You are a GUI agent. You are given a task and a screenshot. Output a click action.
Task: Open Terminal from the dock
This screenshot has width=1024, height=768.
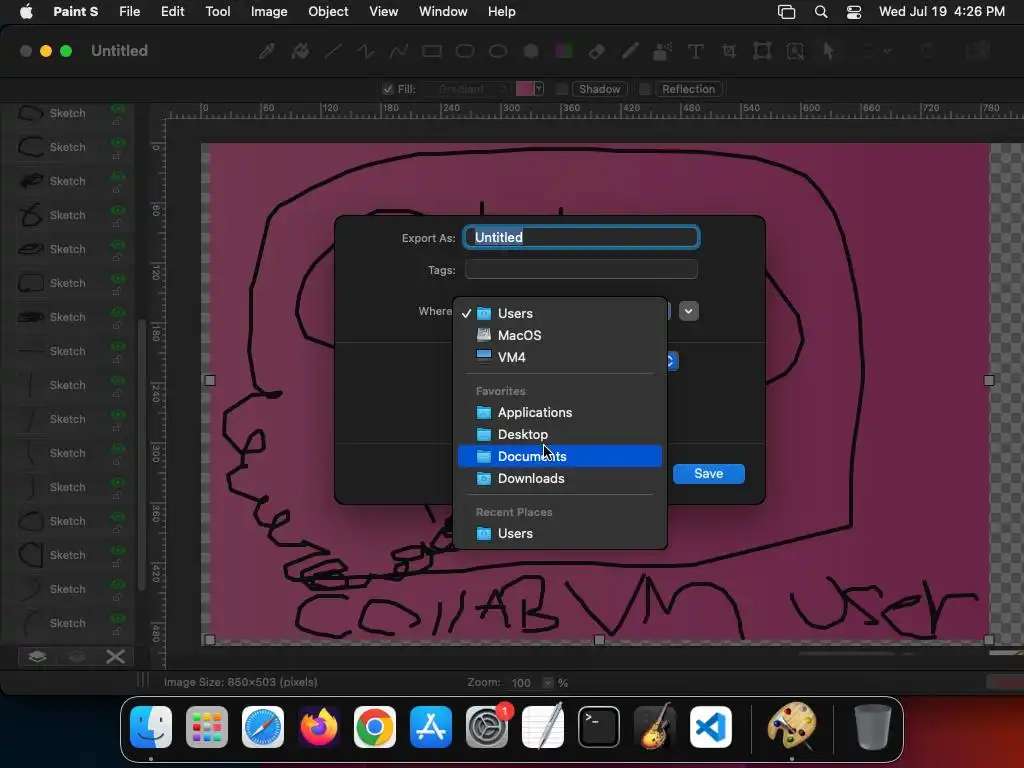[x=599, y=727]
